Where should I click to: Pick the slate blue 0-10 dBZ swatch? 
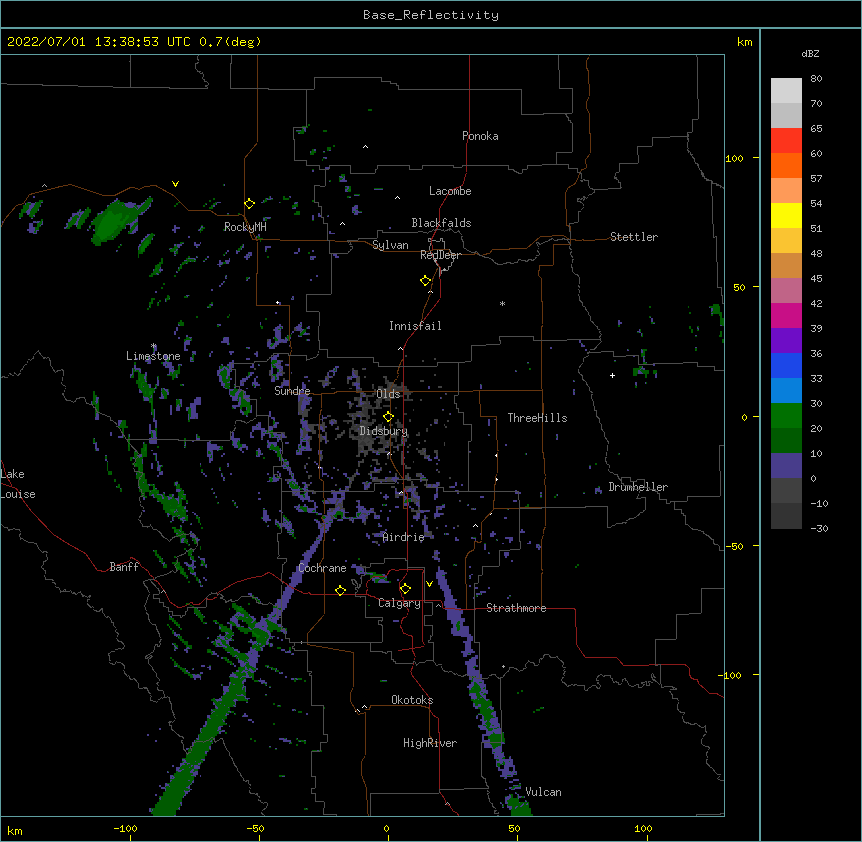[x=786, y=466]
